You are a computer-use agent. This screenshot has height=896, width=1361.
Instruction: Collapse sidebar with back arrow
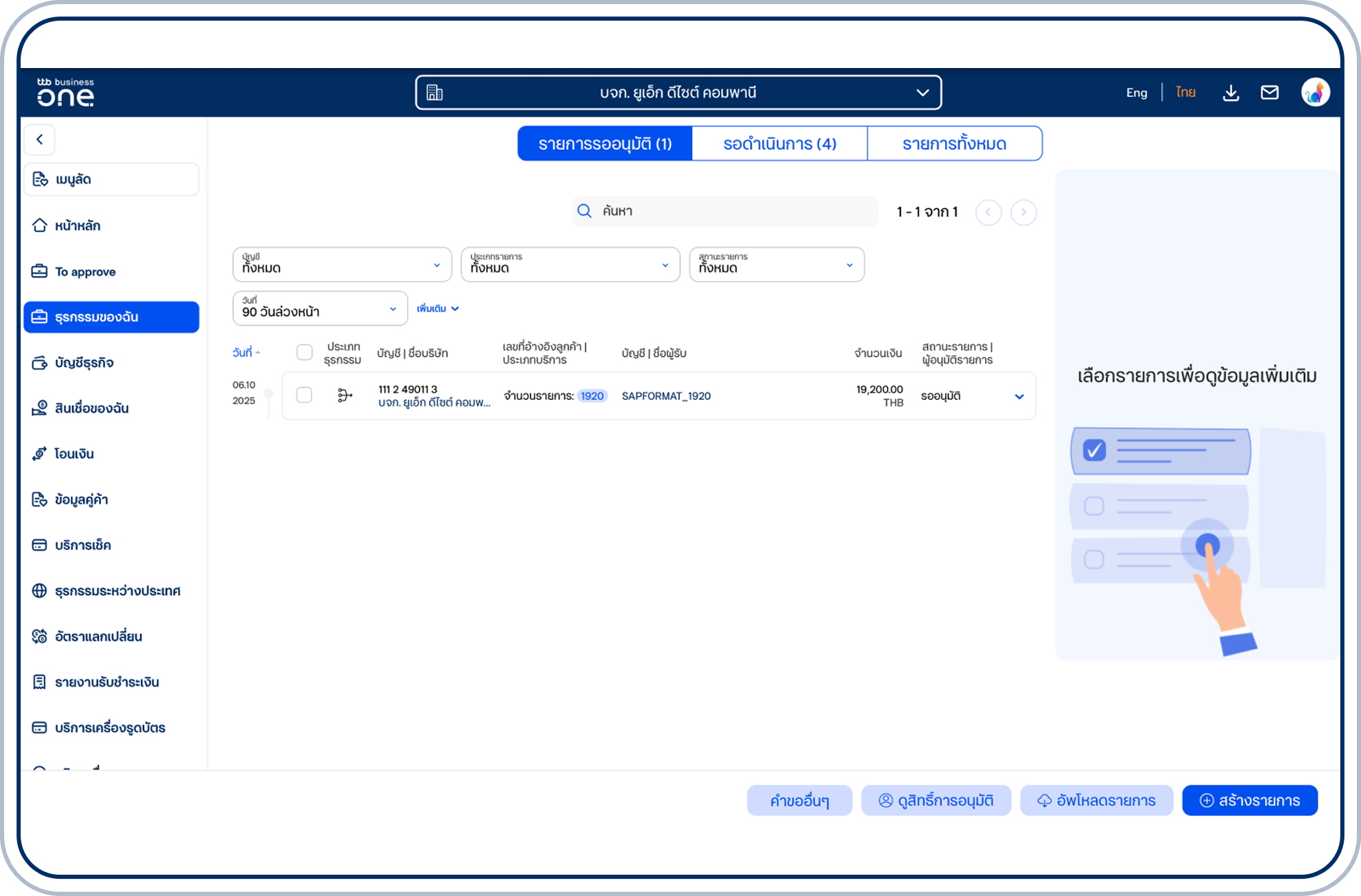point(40,139)
